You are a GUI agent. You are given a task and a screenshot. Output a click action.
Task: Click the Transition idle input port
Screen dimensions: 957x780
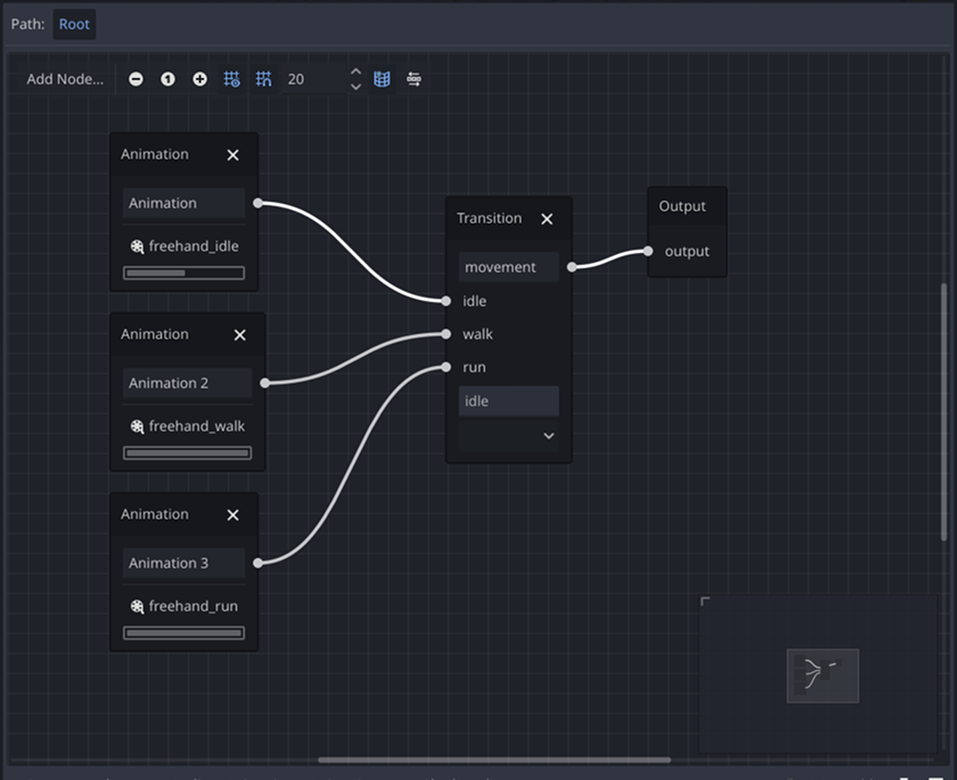[x=446, y=301]
